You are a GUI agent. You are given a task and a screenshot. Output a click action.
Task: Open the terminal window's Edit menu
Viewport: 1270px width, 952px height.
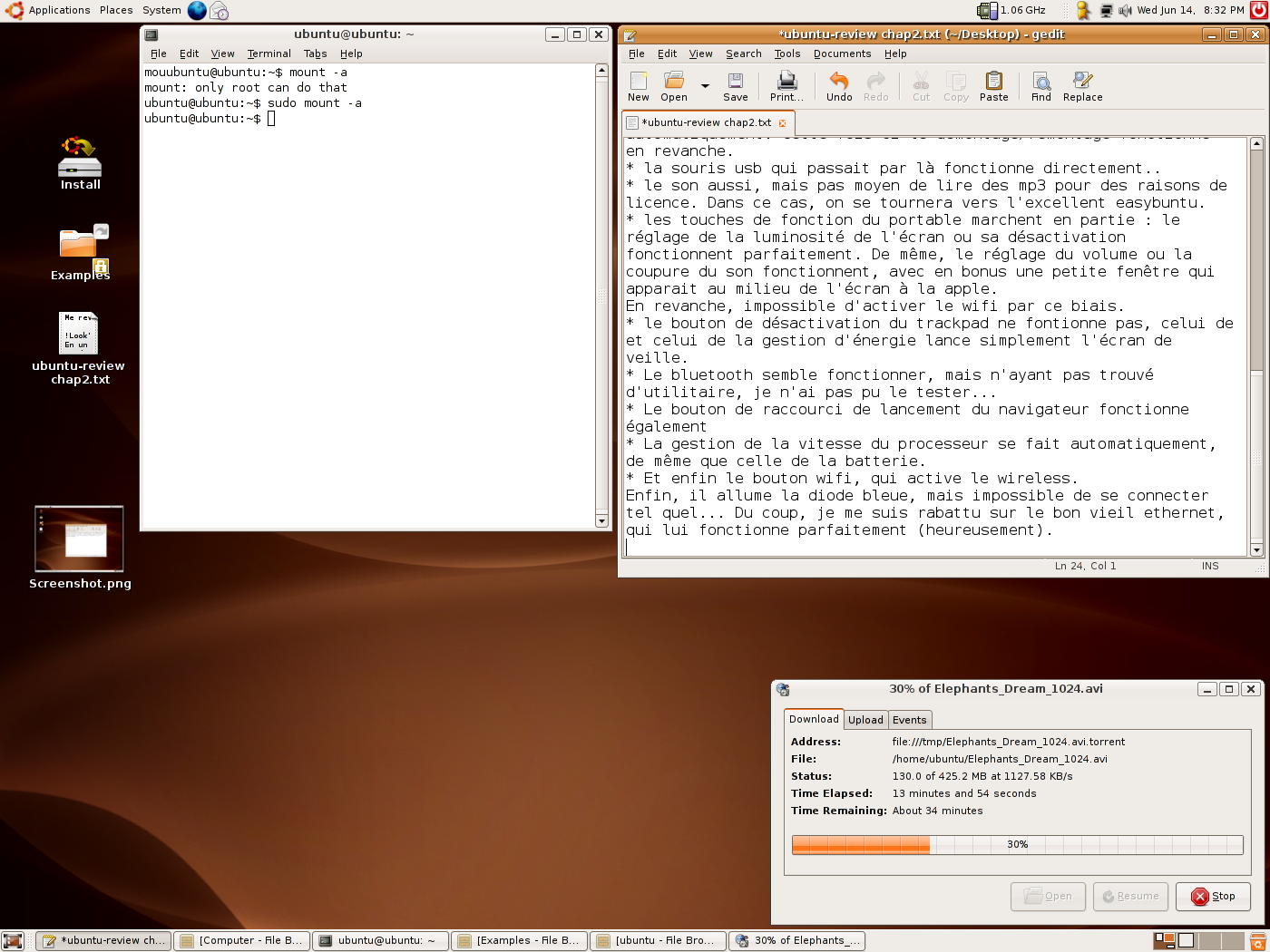point(189,53)
